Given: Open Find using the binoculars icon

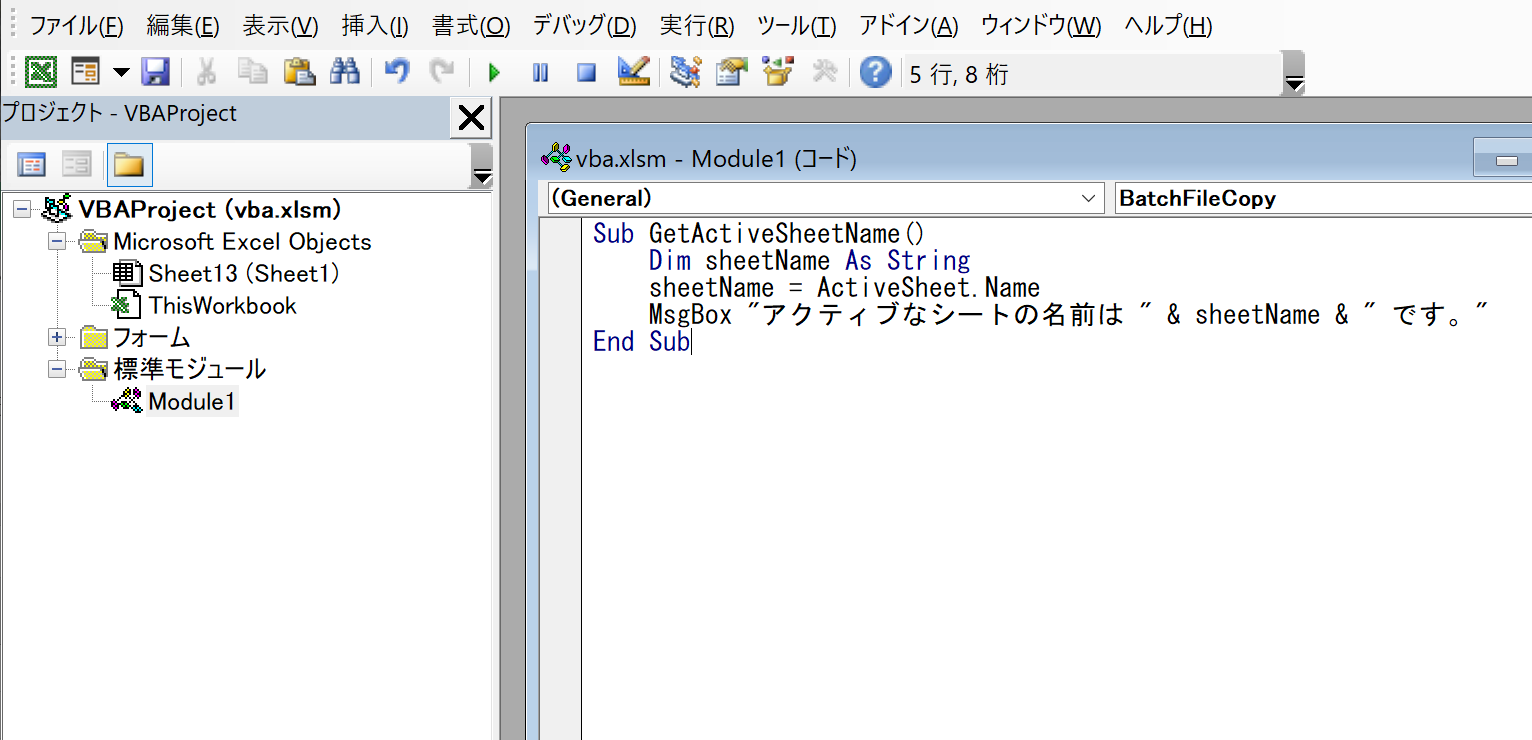Looking at the screenshot, I should (x=347, y=72).
